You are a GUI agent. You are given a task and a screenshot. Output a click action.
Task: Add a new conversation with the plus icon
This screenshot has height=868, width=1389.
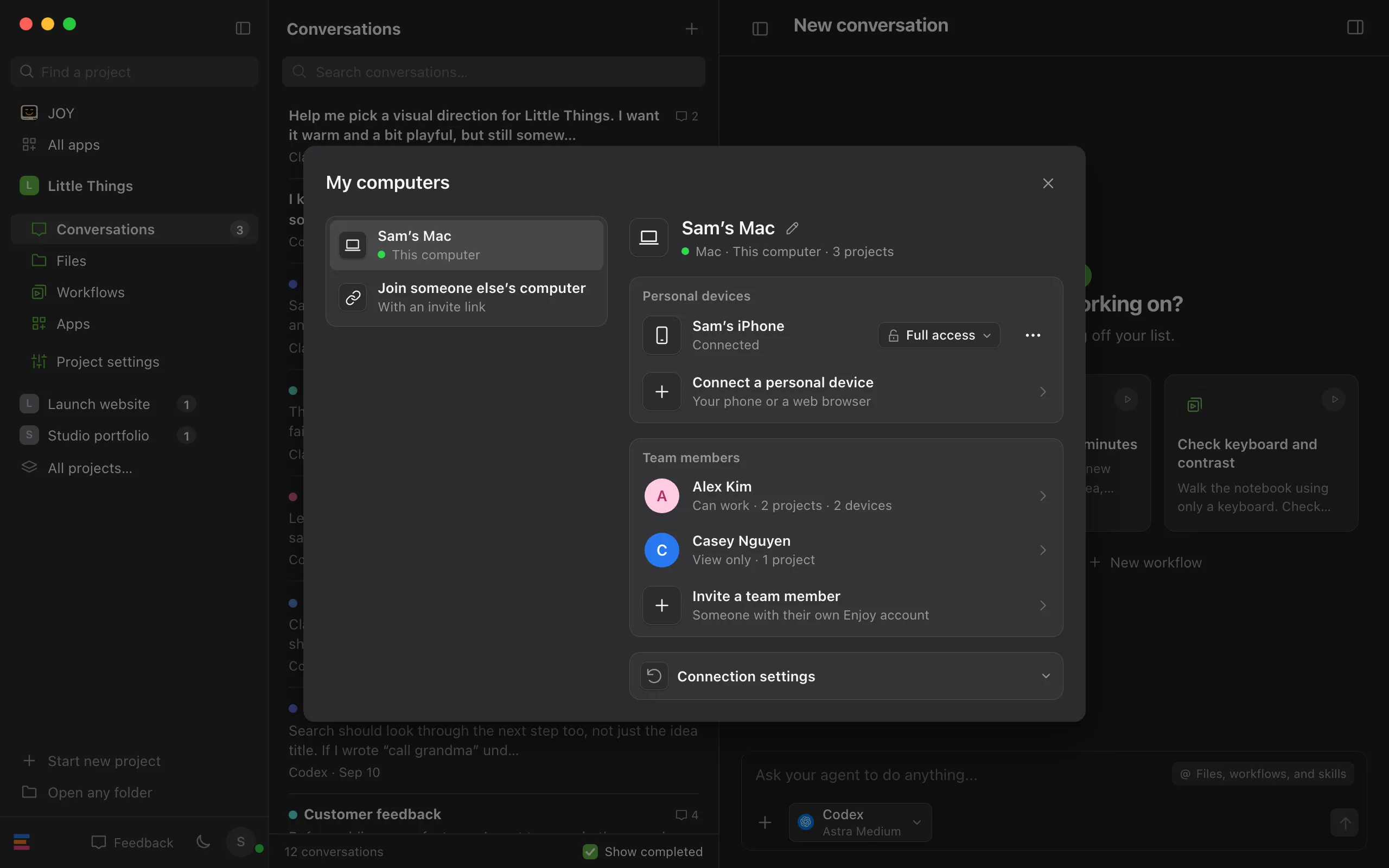click(x=692, y=29)
